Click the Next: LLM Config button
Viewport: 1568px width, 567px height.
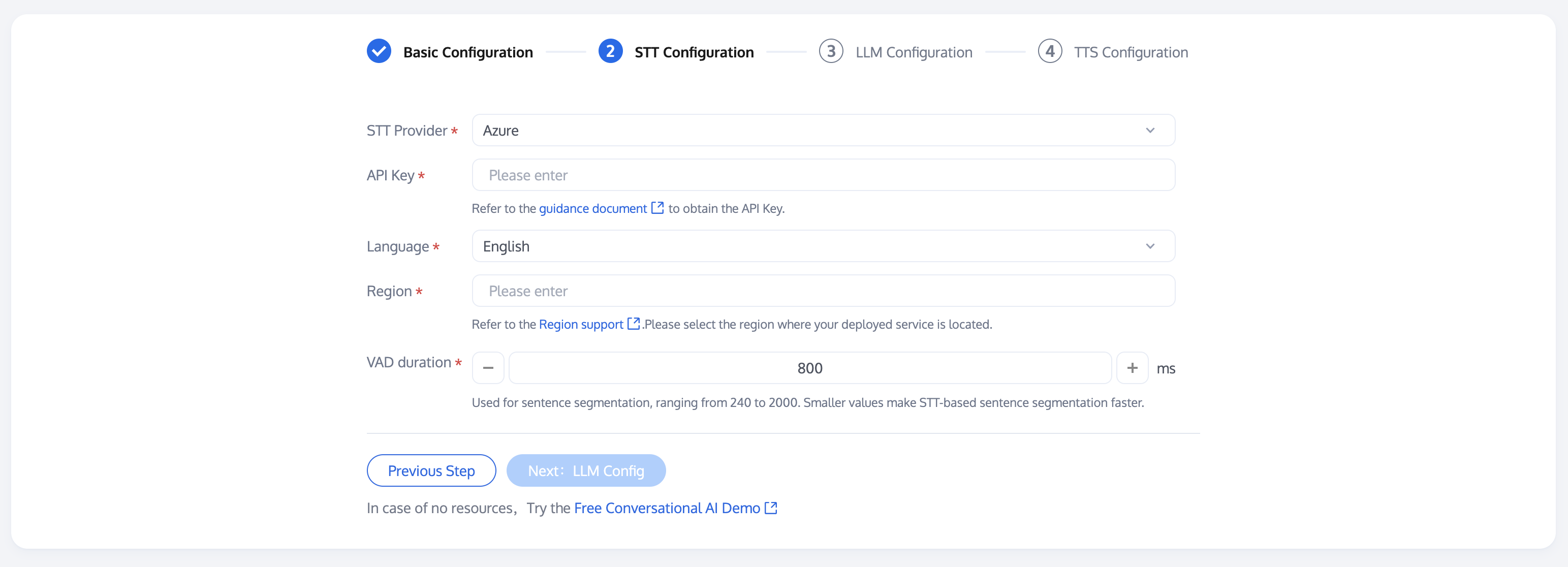pyautogui.click(x=585, y=471)
